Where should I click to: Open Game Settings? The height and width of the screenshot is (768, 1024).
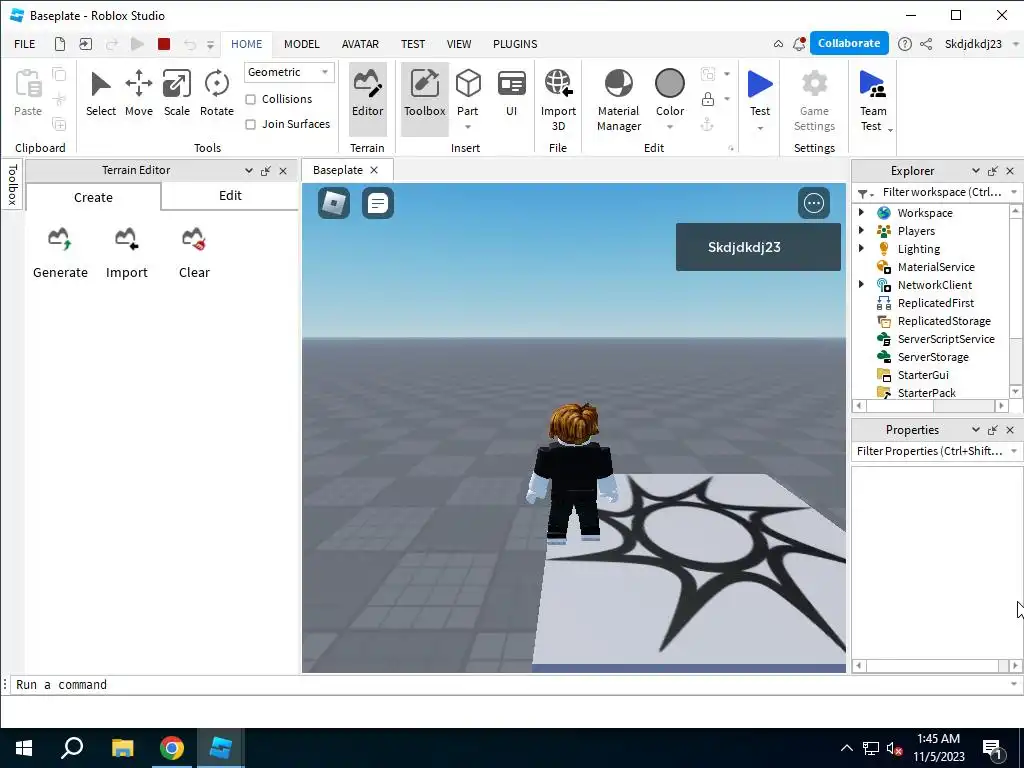[814, 99]
